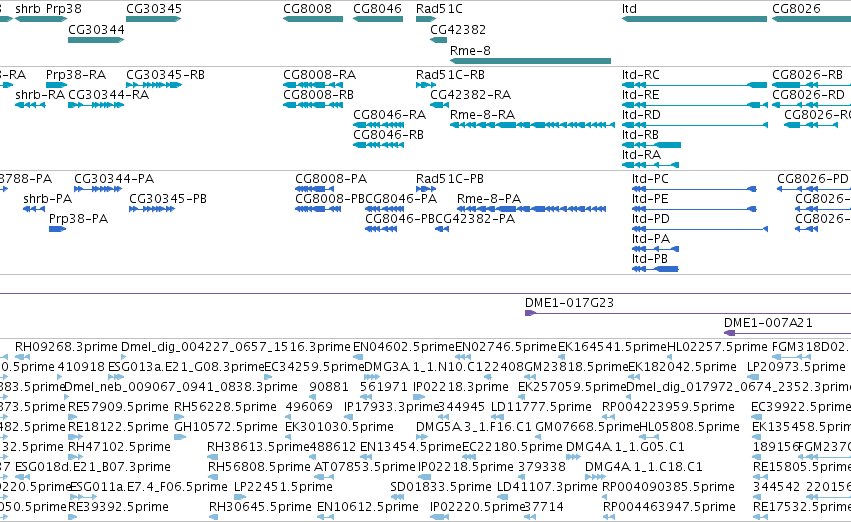Click the LP22451.5prime EST
The width and height of the screenshot is (851, 522).
pyautogui.click(x=239, y=497)
